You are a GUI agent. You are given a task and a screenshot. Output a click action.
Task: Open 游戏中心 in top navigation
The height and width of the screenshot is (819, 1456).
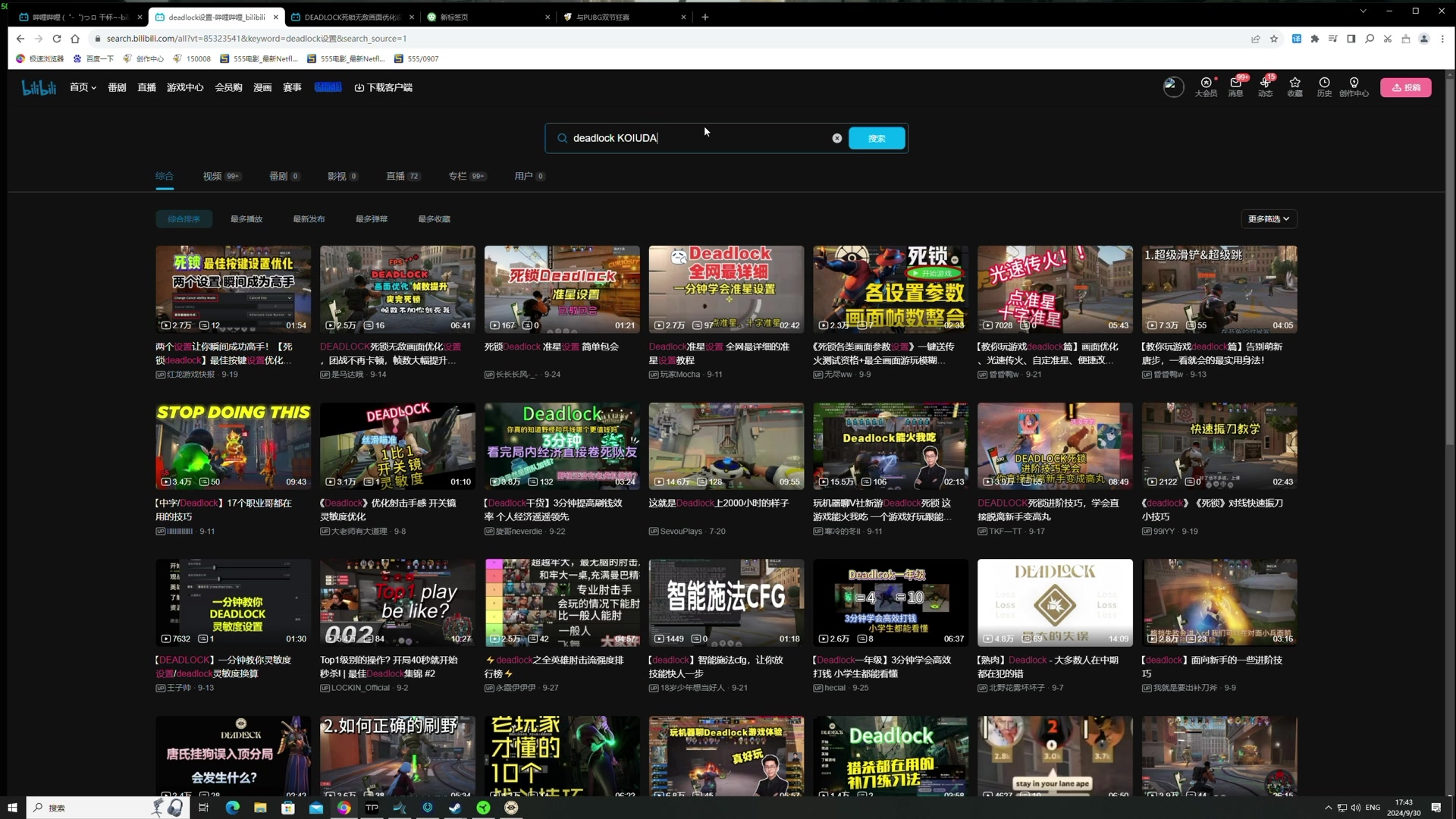[185, 87]
